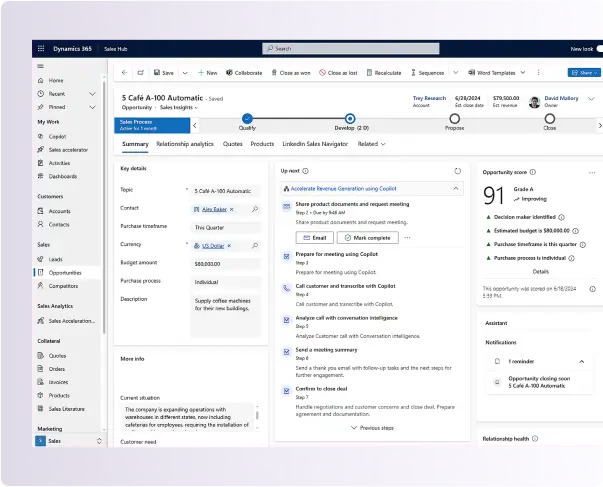
Task: Open Opportunities in the left sidebar
Action: pos(65,272)
